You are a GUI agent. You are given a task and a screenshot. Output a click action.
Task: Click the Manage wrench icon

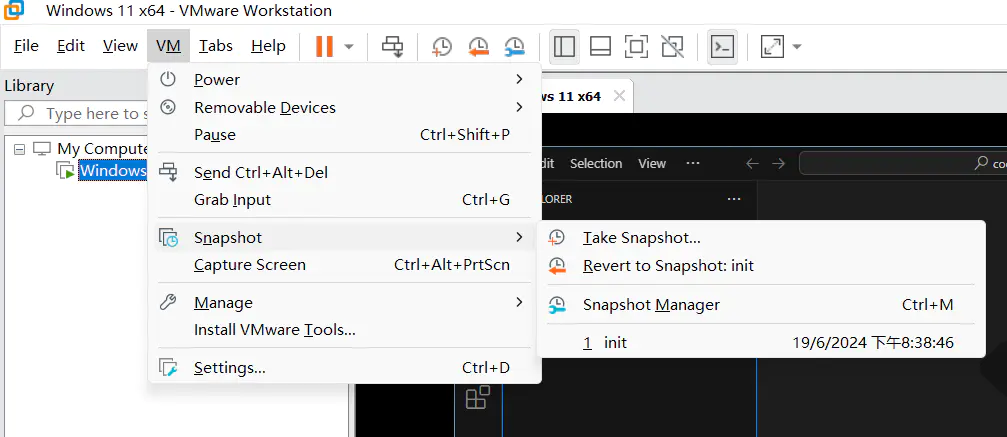[168, 302]
